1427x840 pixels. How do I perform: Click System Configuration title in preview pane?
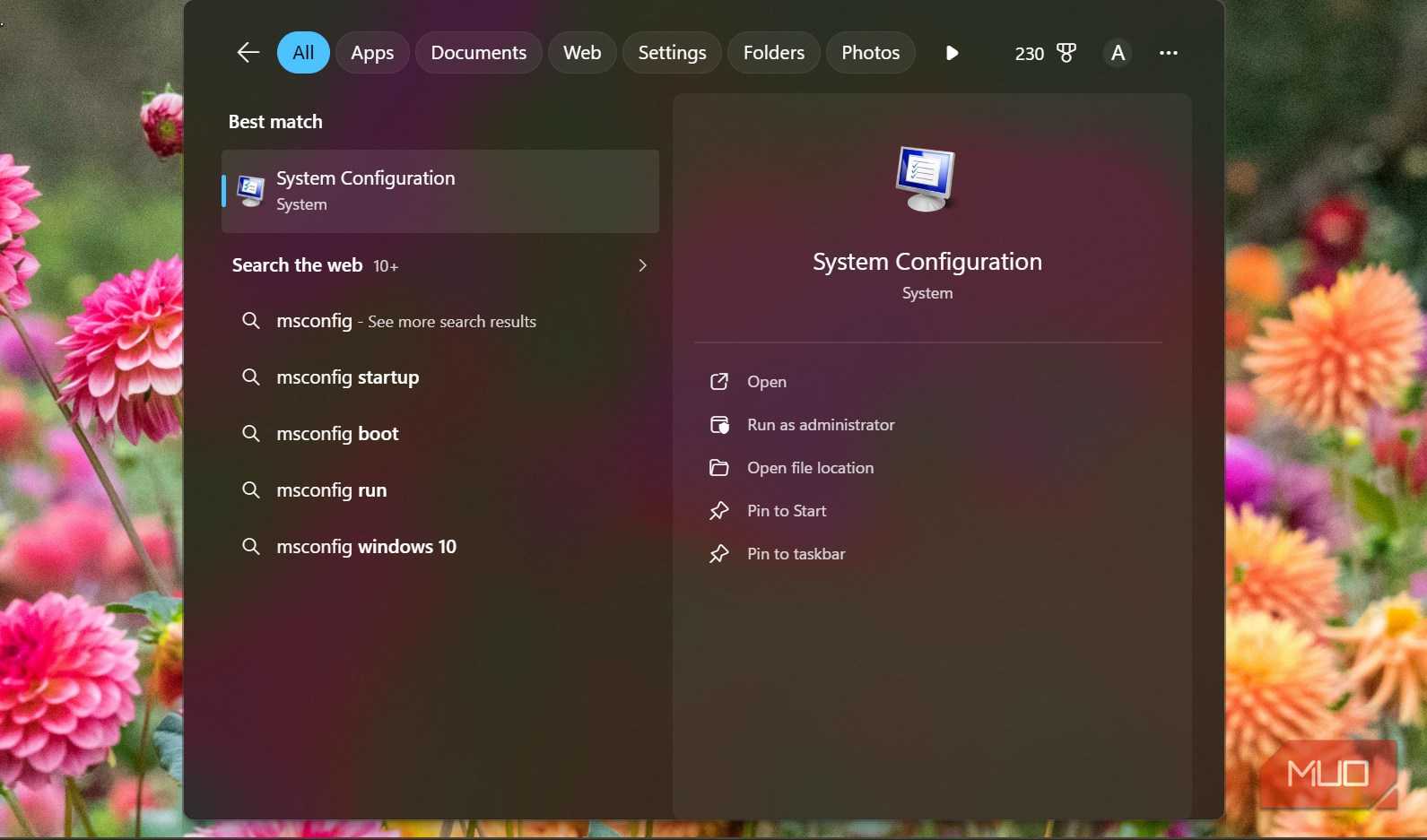point(927,262)
